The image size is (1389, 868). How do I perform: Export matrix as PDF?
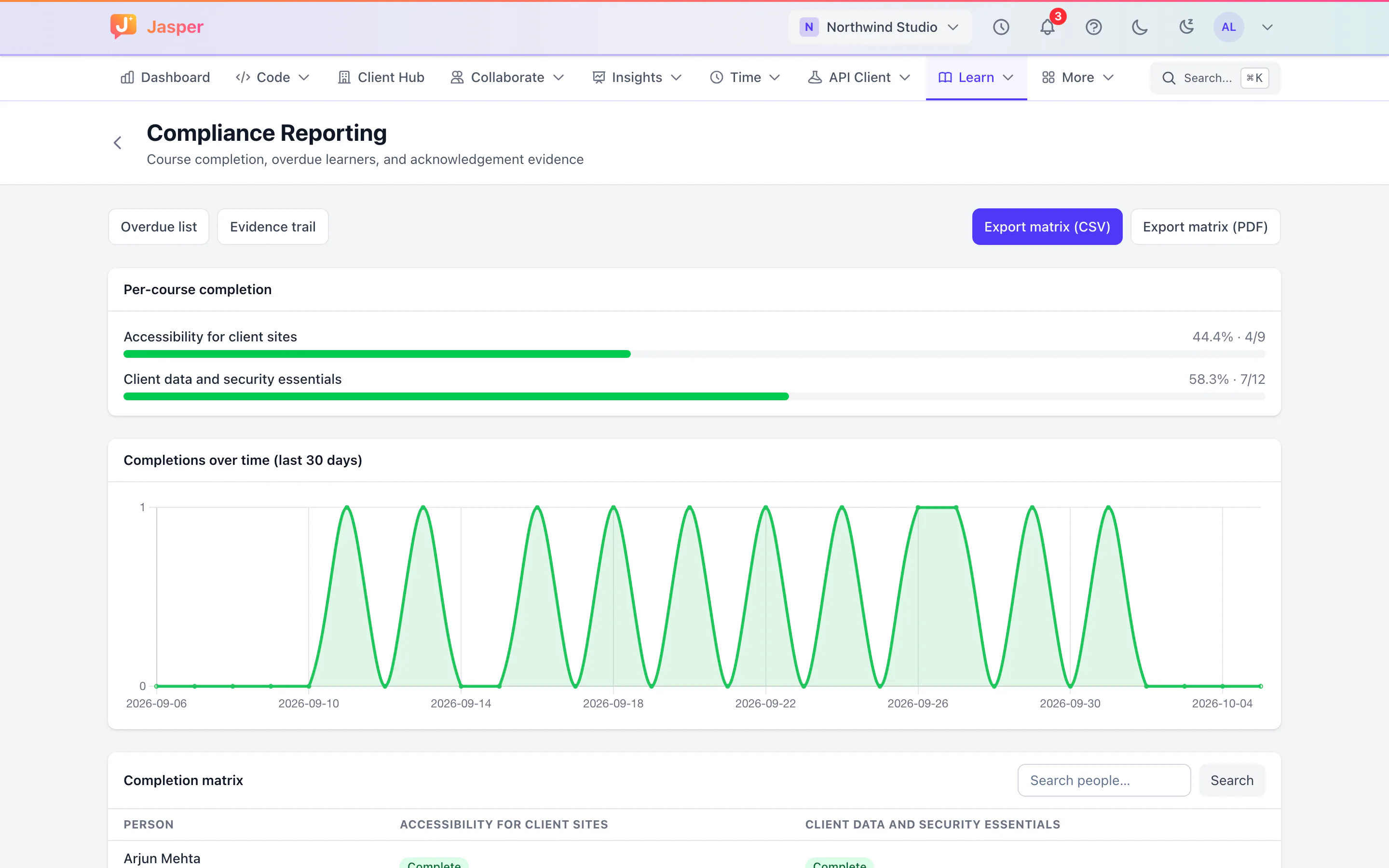pos(1205,227)
